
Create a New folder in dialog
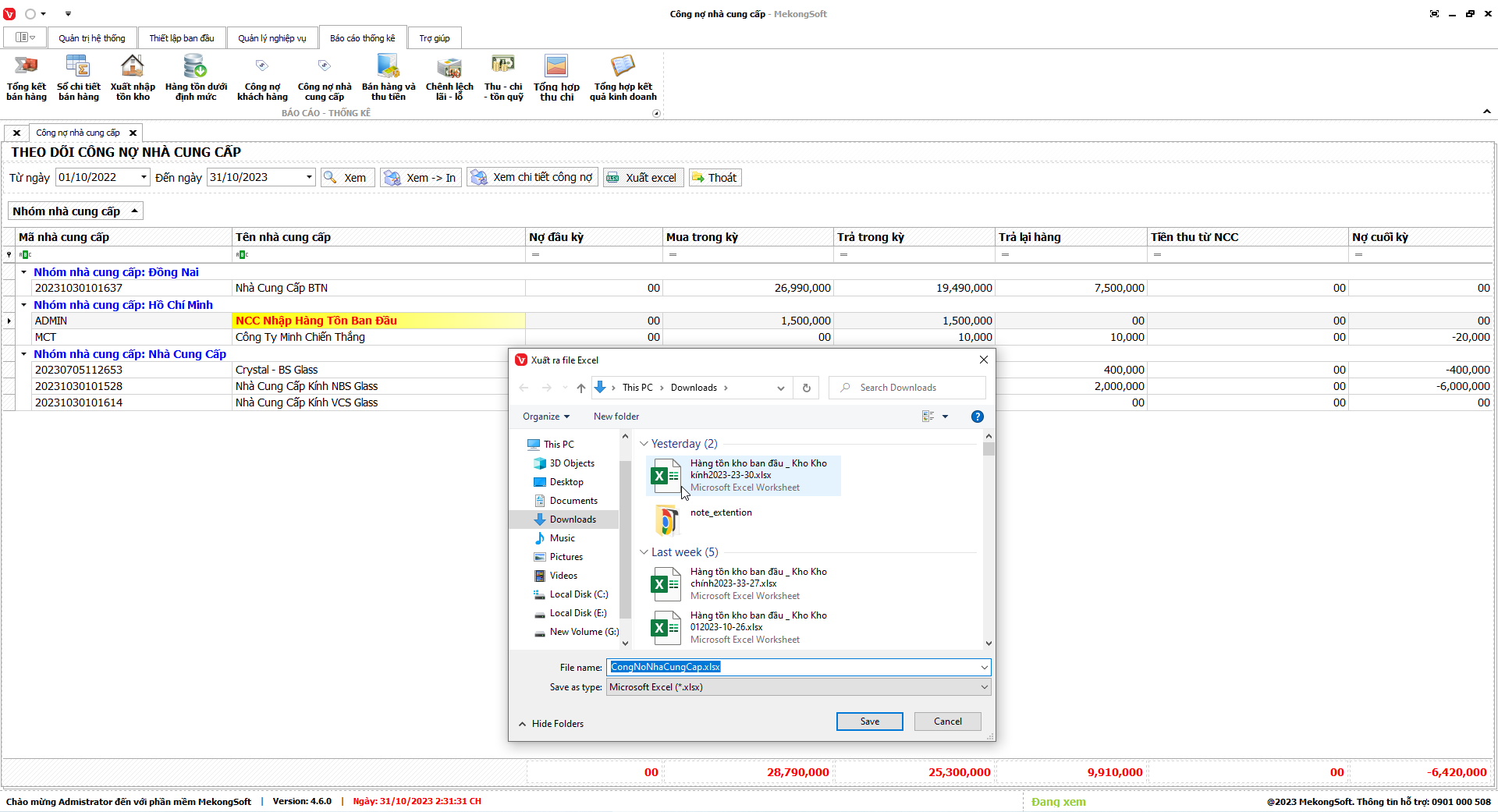616,417
